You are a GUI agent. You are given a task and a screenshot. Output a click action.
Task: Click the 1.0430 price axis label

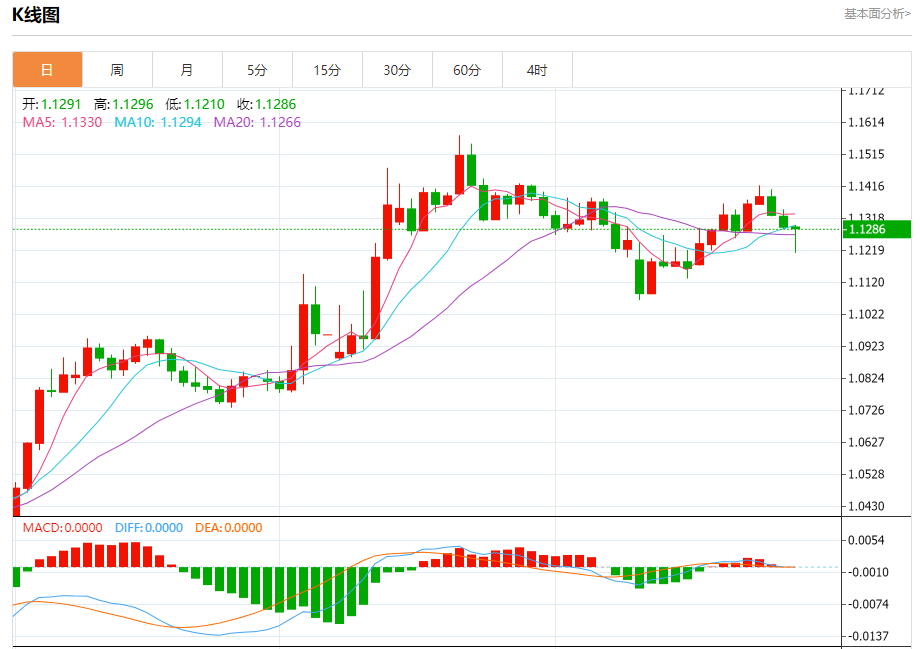[866, 506]
